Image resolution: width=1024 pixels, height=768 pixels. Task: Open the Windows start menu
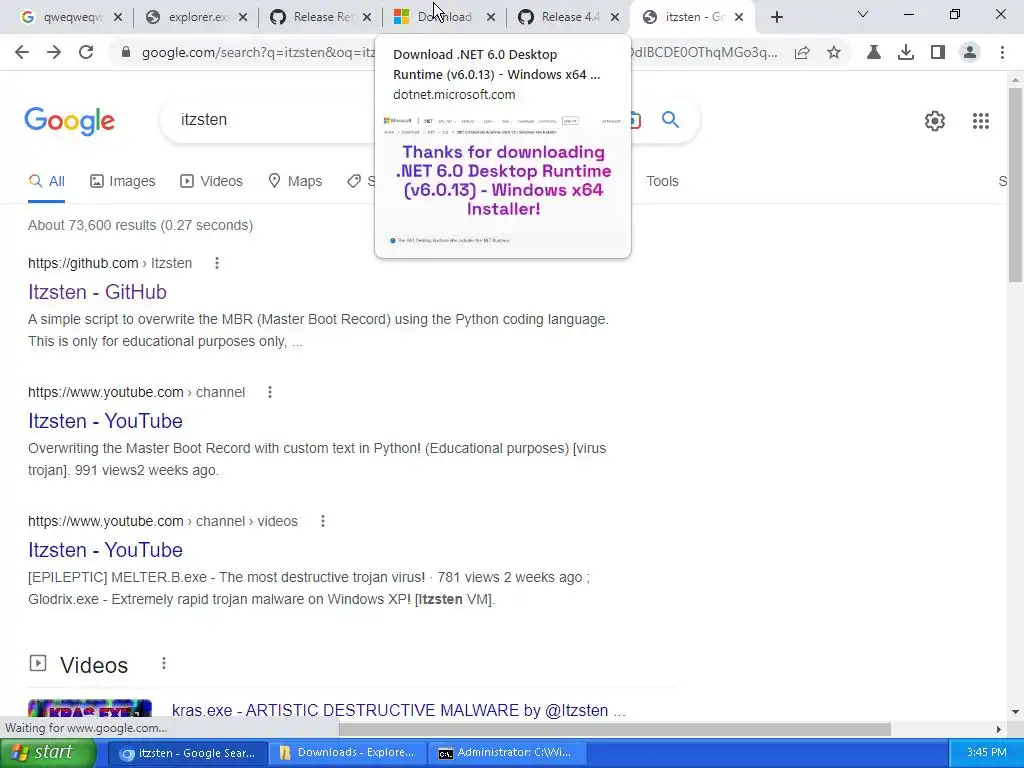pyautogui.click(x=48, y=753)
